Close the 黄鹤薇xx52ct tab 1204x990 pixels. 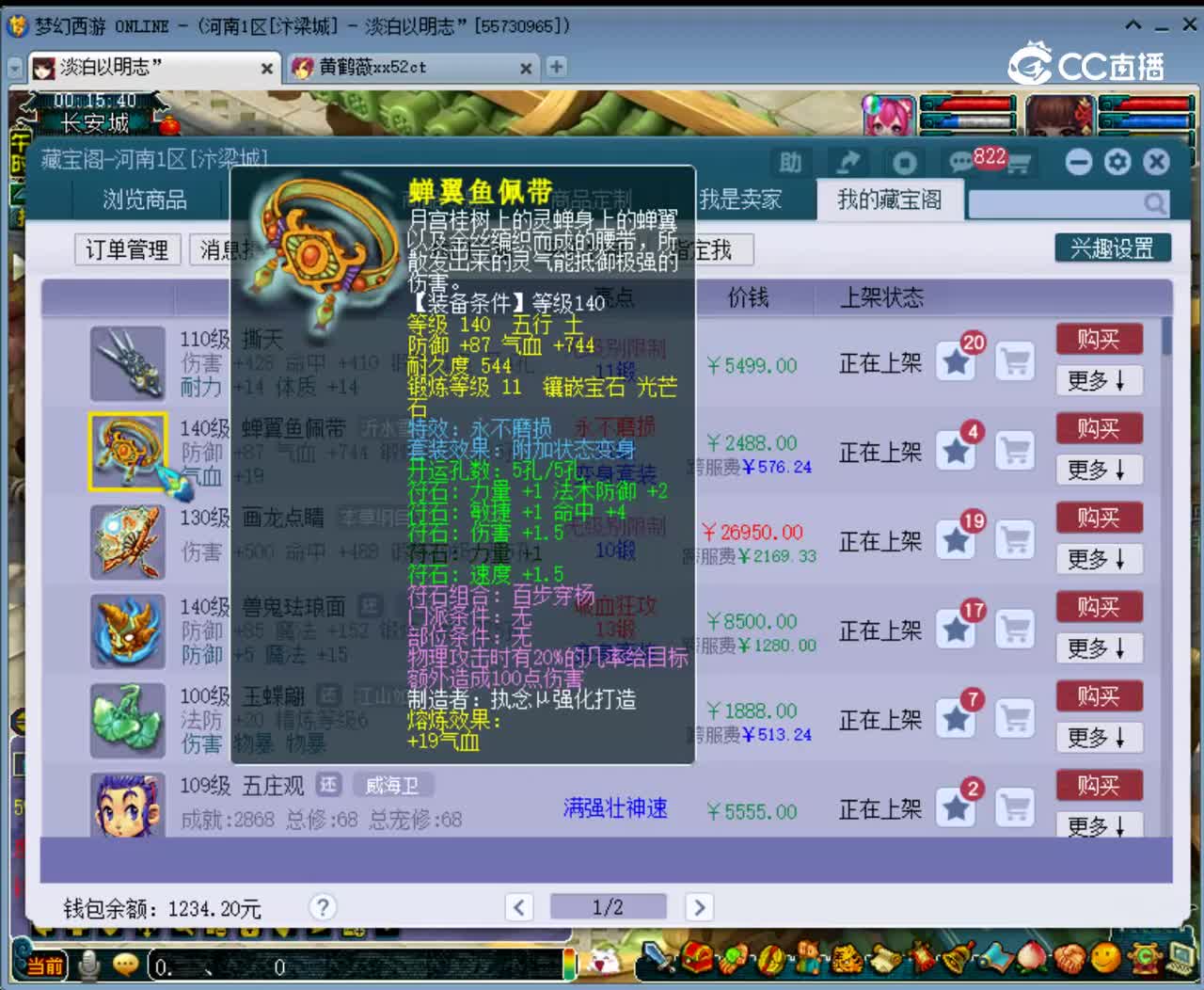point(526,68)
